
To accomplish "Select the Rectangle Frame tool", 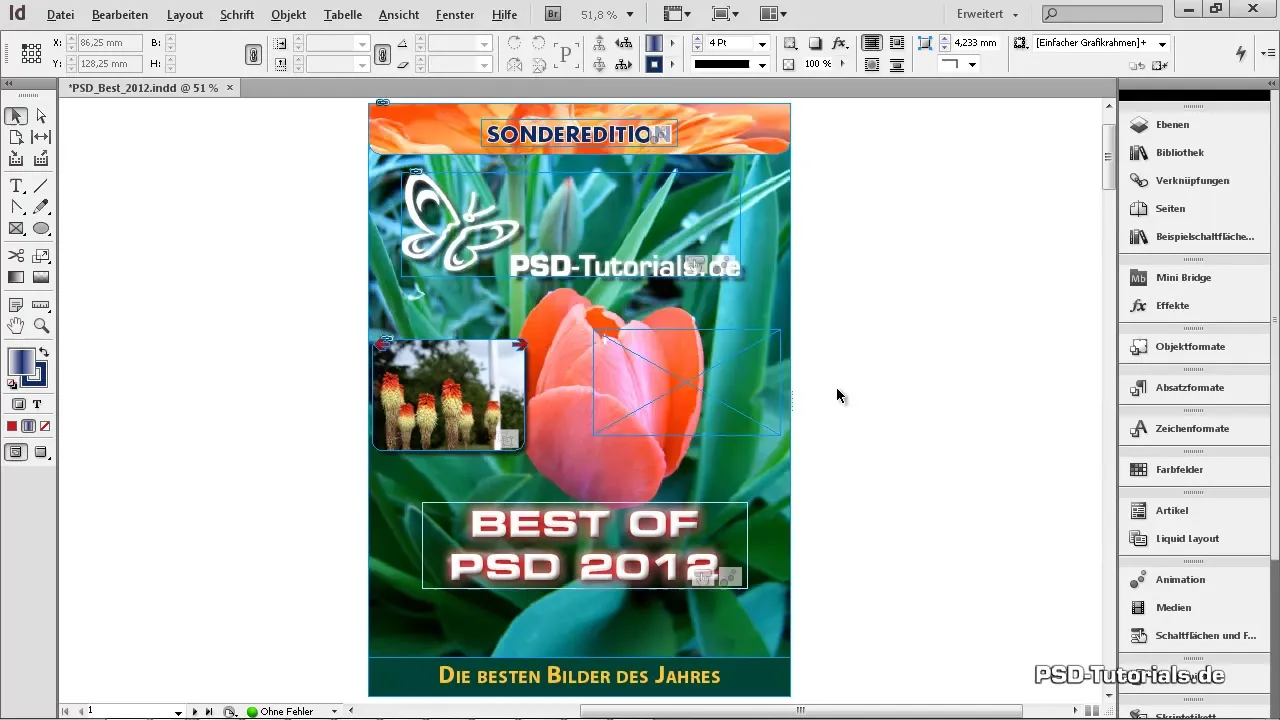I will pos(16,228).
